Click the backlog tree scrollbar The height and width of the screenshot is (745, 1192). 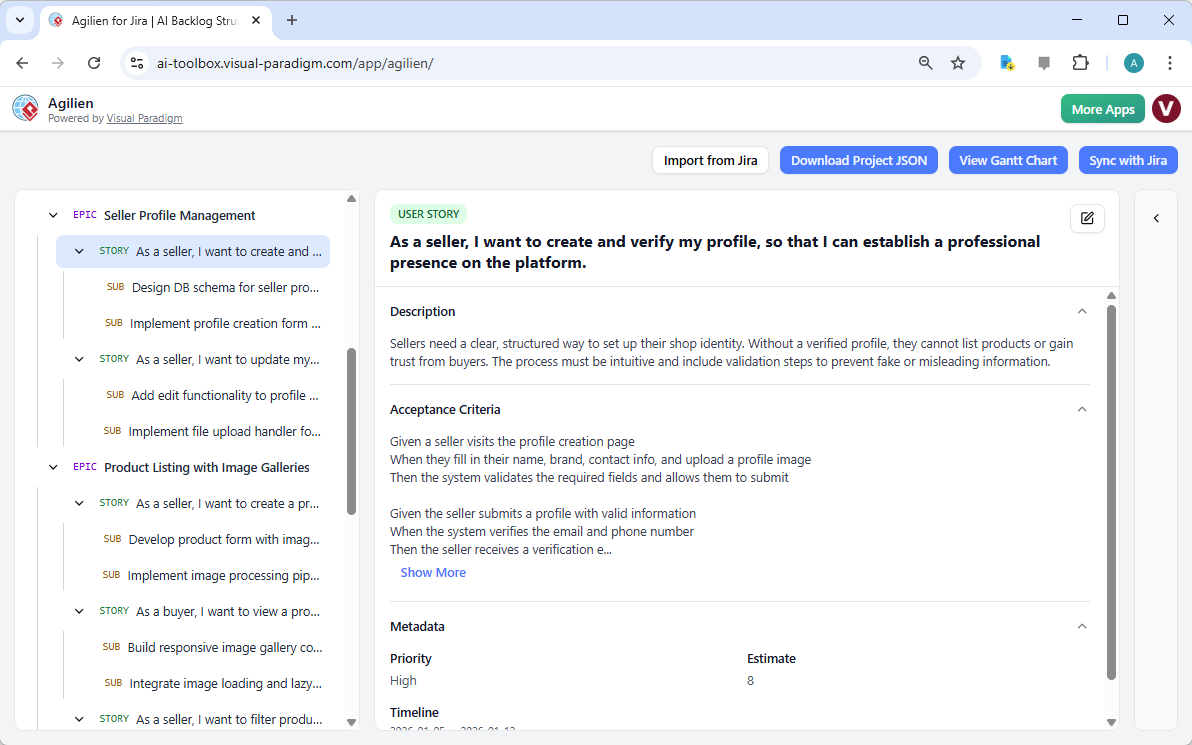(x=351, y=420)
